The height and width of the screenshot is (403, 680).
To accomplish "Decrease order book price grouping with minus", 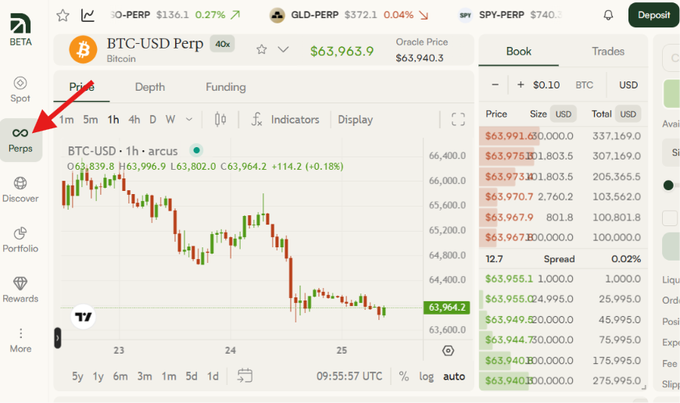I will point(495,85).
